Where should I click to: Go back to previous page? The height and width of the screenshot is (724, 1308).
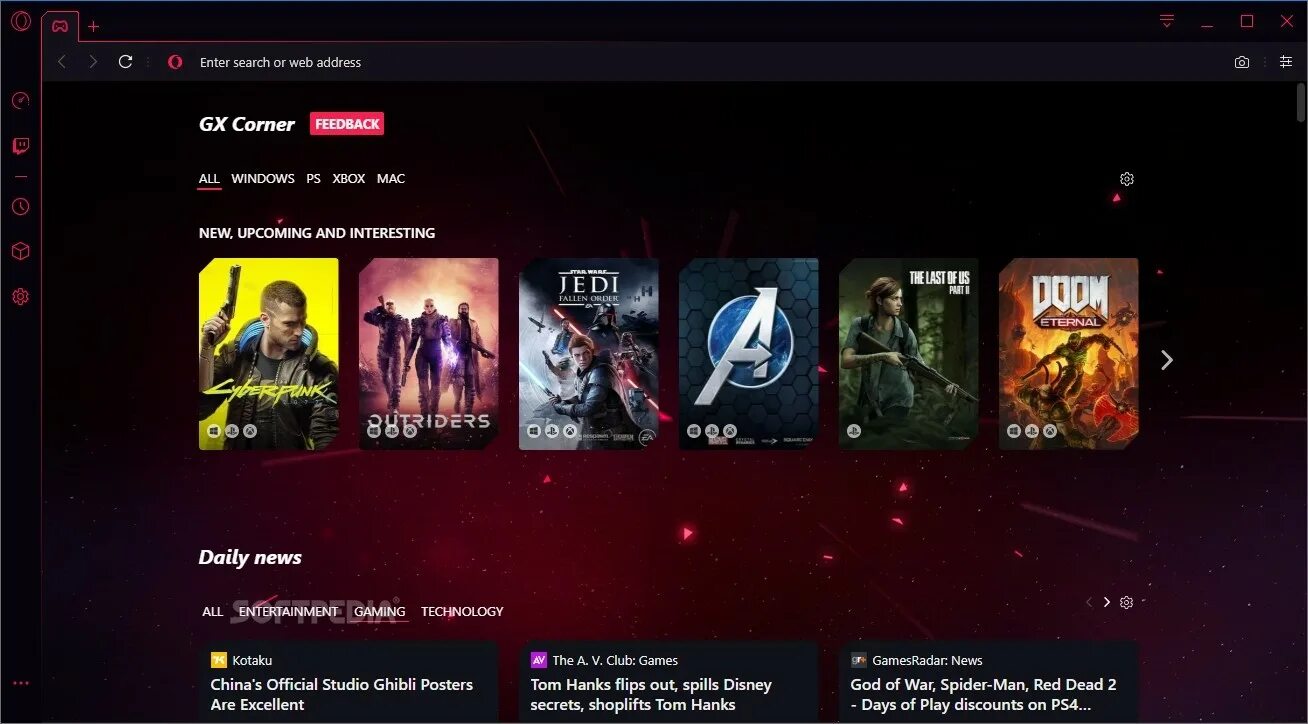62,62
